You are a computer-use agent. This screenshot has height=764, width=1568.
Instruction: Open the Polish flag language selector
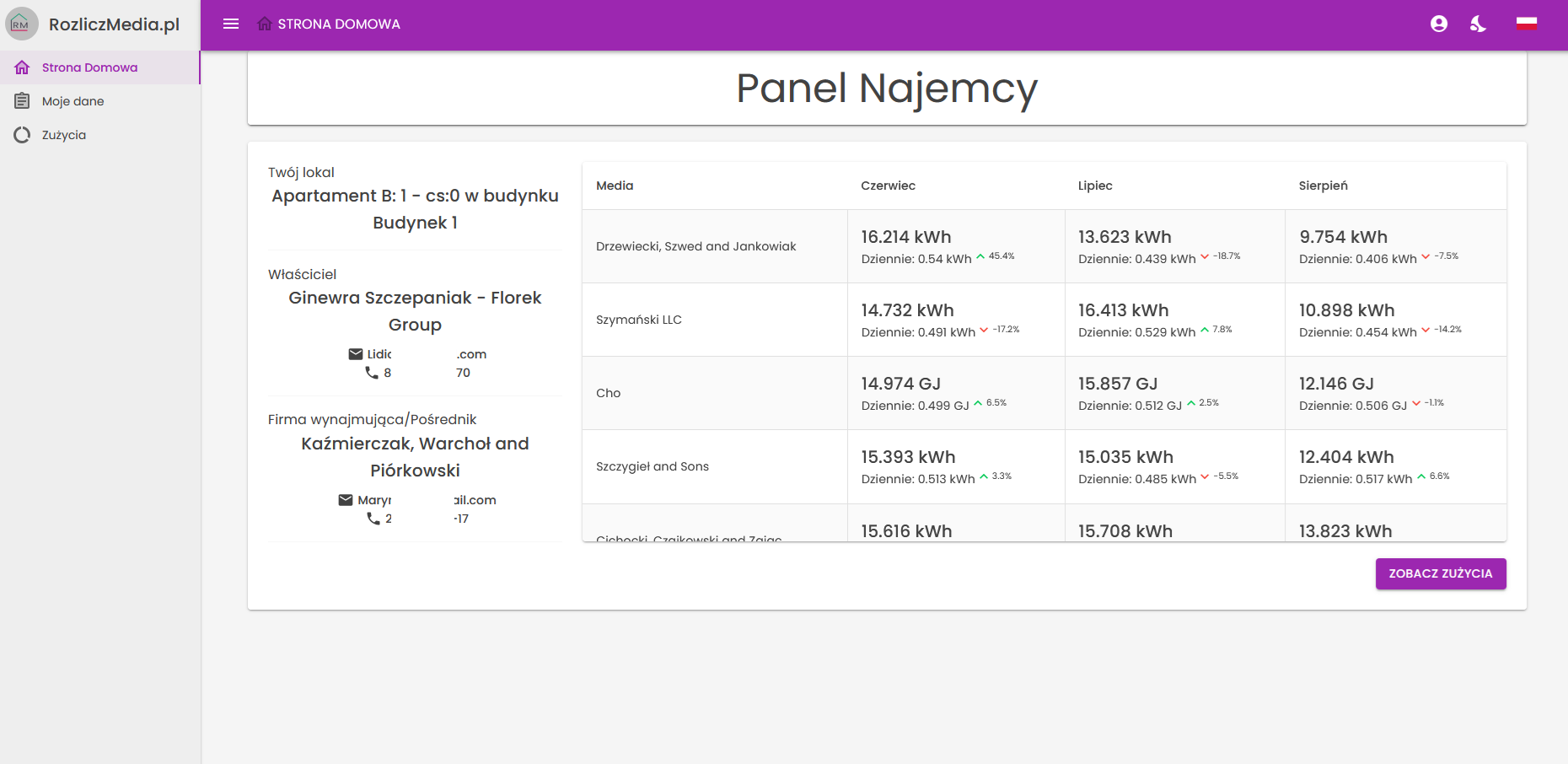coord(1527,24)
